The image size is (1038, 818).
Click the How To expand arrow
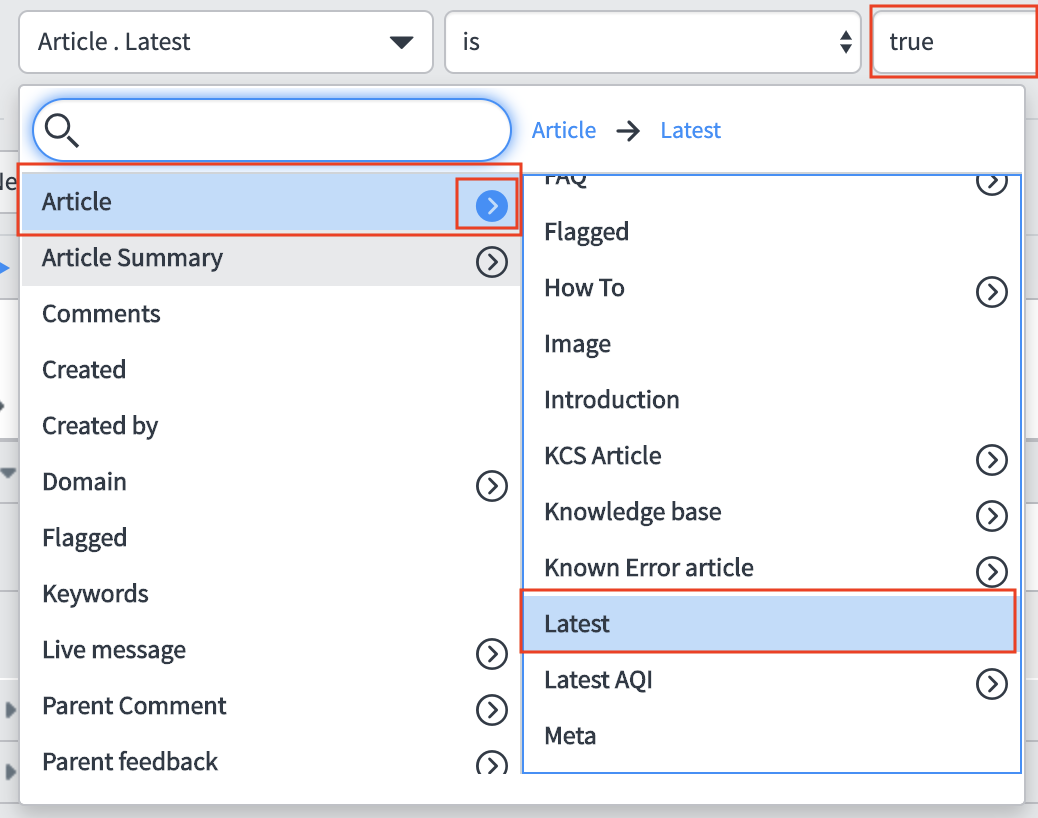[990, 292]
